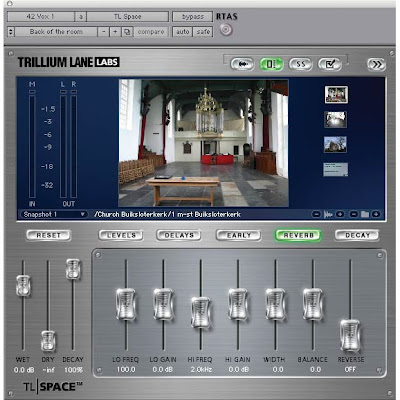400x400 pixels.
Task: Click the M input meter clip indicator
Action: 32,91
